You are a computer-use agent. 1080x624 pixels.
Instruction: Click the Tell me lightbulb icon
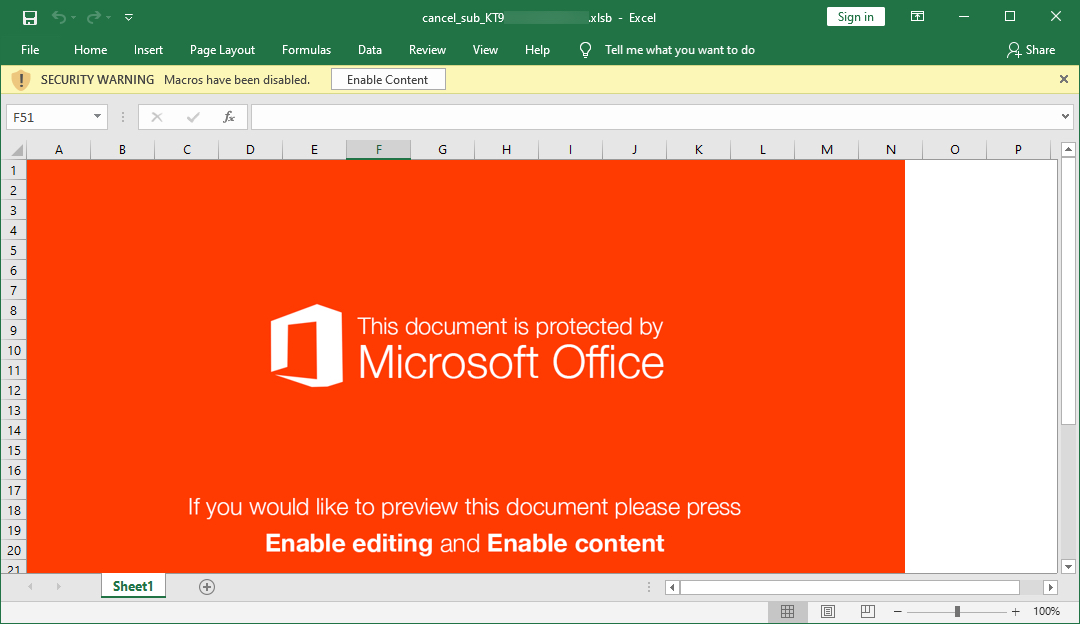tap(585, 50)
